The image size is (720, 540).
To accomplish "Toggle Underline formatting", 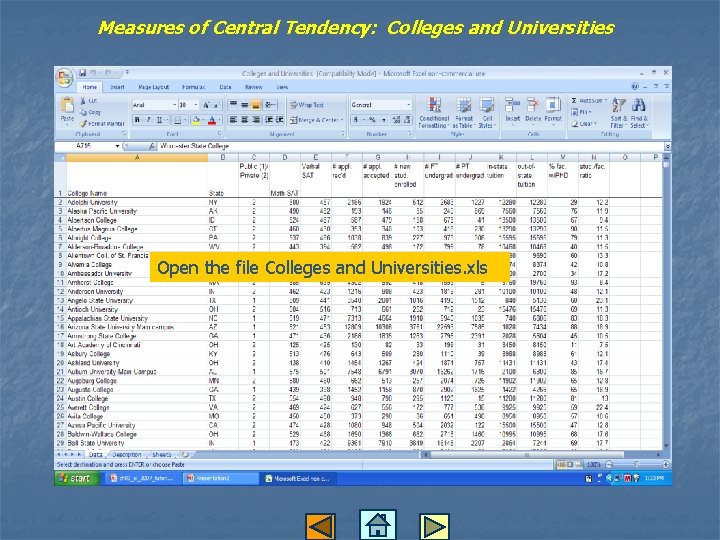I will tap(159, 120).
